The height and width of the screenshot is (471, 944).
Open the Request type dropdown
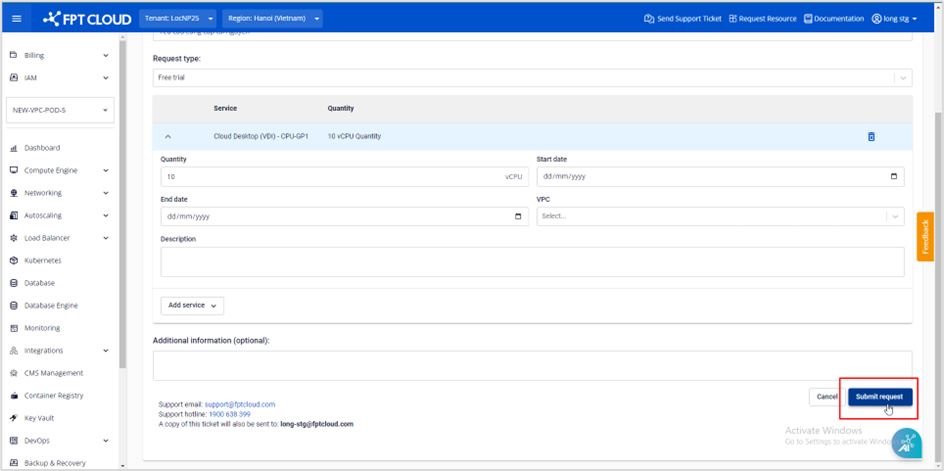[532, 77]
